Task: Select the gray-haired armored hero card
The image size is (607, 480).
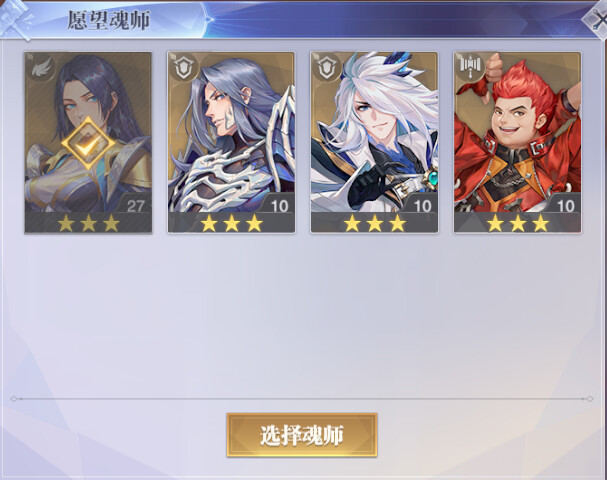Action: [x=231, y=142]
